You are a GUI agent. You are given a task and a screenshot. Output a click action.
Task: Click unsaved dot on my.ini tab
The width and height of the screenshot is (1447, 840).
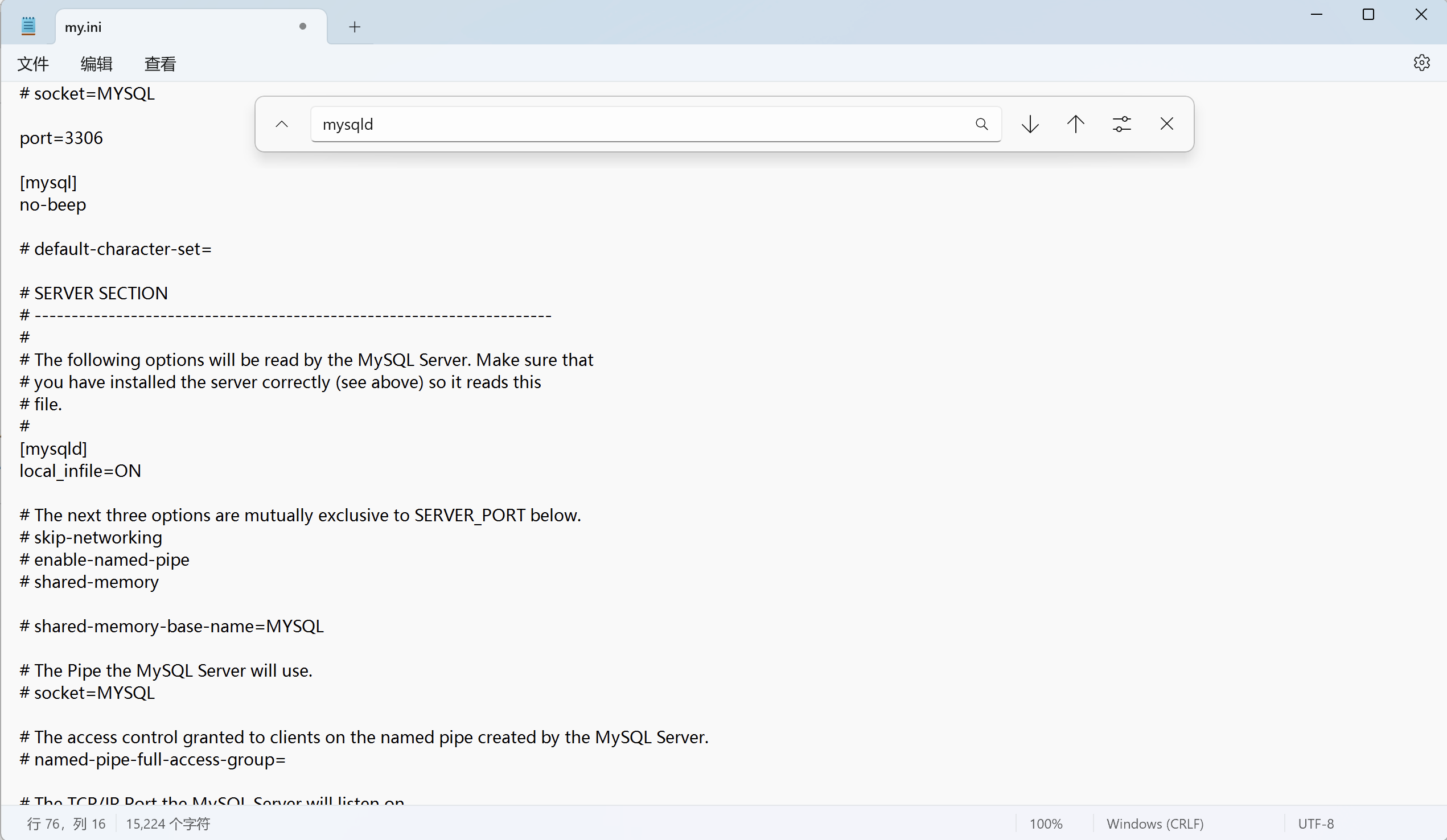(303, 26)
